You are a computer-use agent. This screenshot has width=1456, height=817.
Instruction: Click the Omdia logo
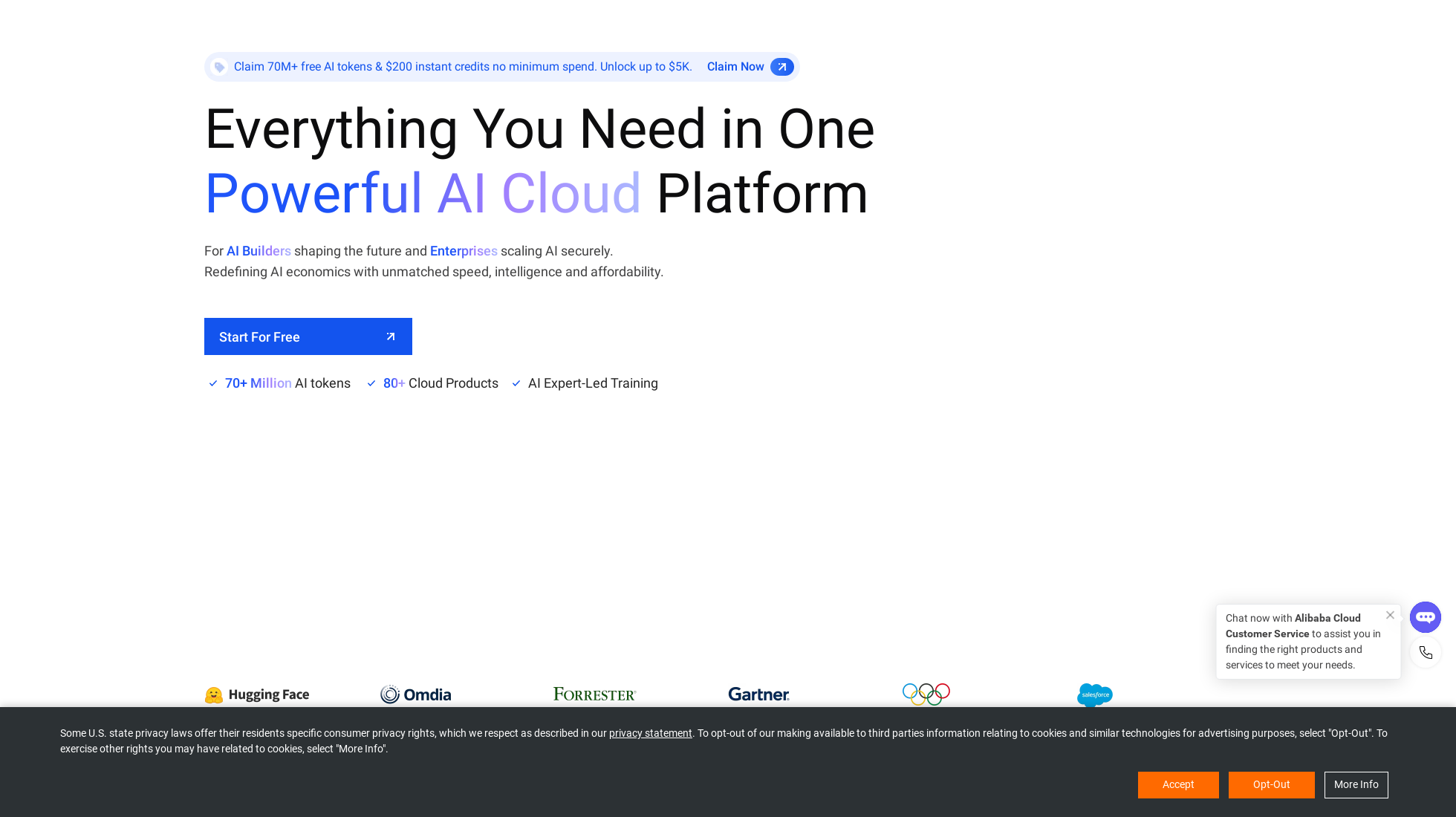point(415,694)
